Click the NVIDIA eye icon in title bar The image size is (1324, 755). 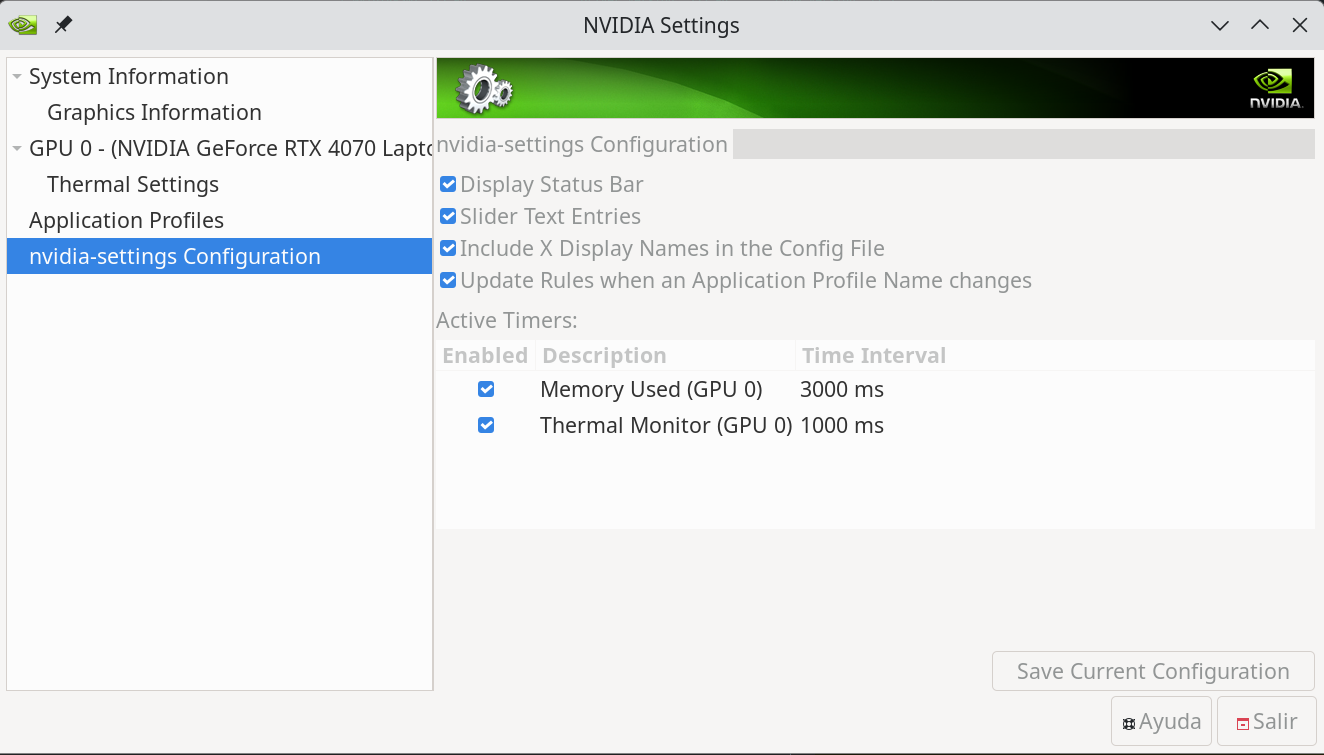click(x=23, y=25)
